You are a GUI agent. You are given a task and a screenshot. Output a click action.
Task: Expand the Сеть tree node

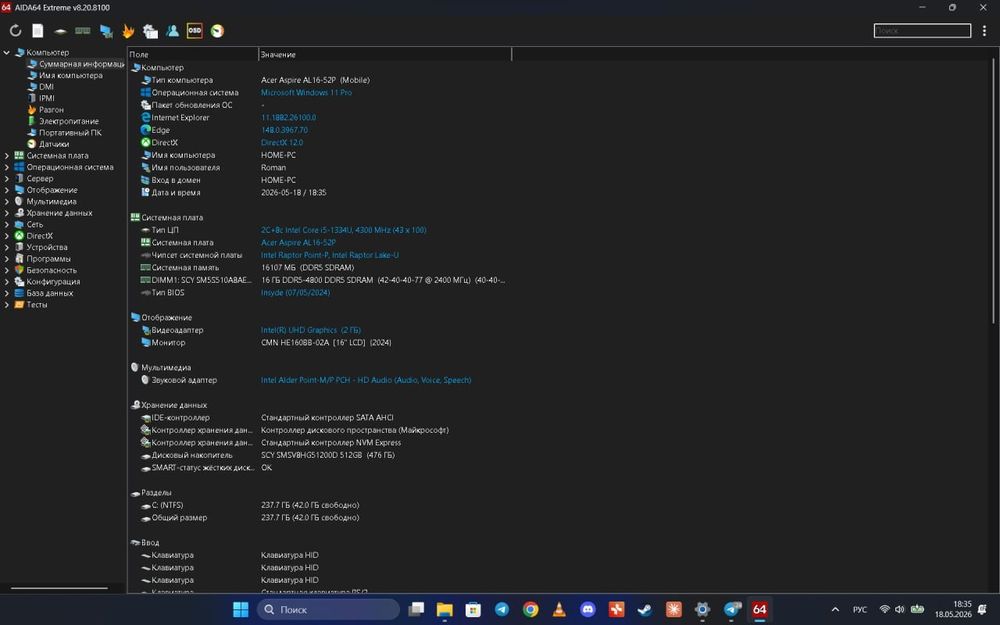click(x=6, y=224)
